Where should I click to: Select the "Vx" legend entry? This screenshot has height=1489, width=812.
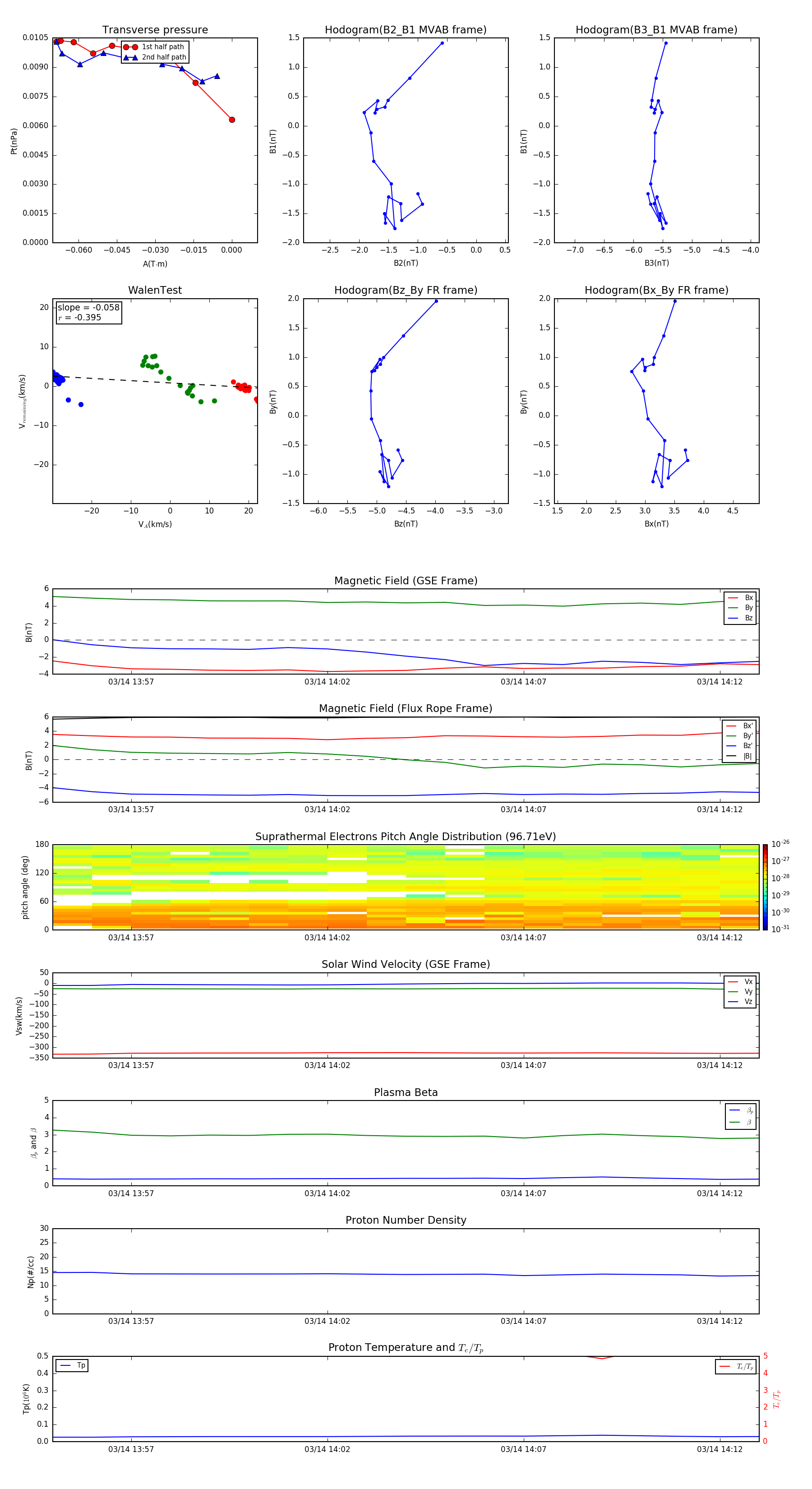[740, 981]
